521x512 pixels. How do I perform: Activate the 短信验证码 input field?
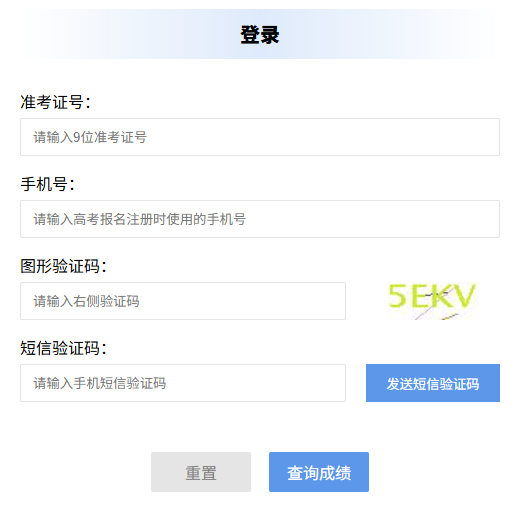click(x=183, y=383)
